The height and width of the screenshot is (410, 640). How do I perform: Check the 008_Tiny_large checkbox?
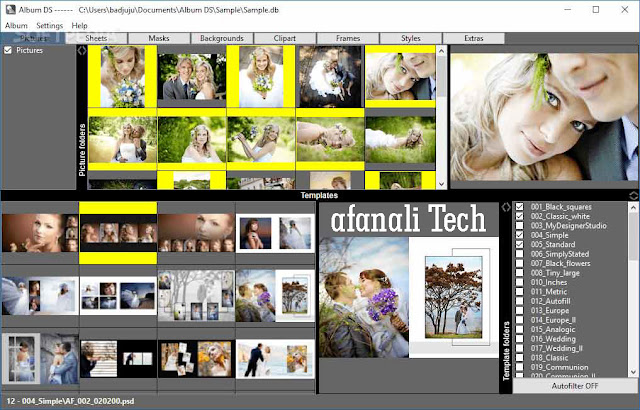(x=519, y=273)
